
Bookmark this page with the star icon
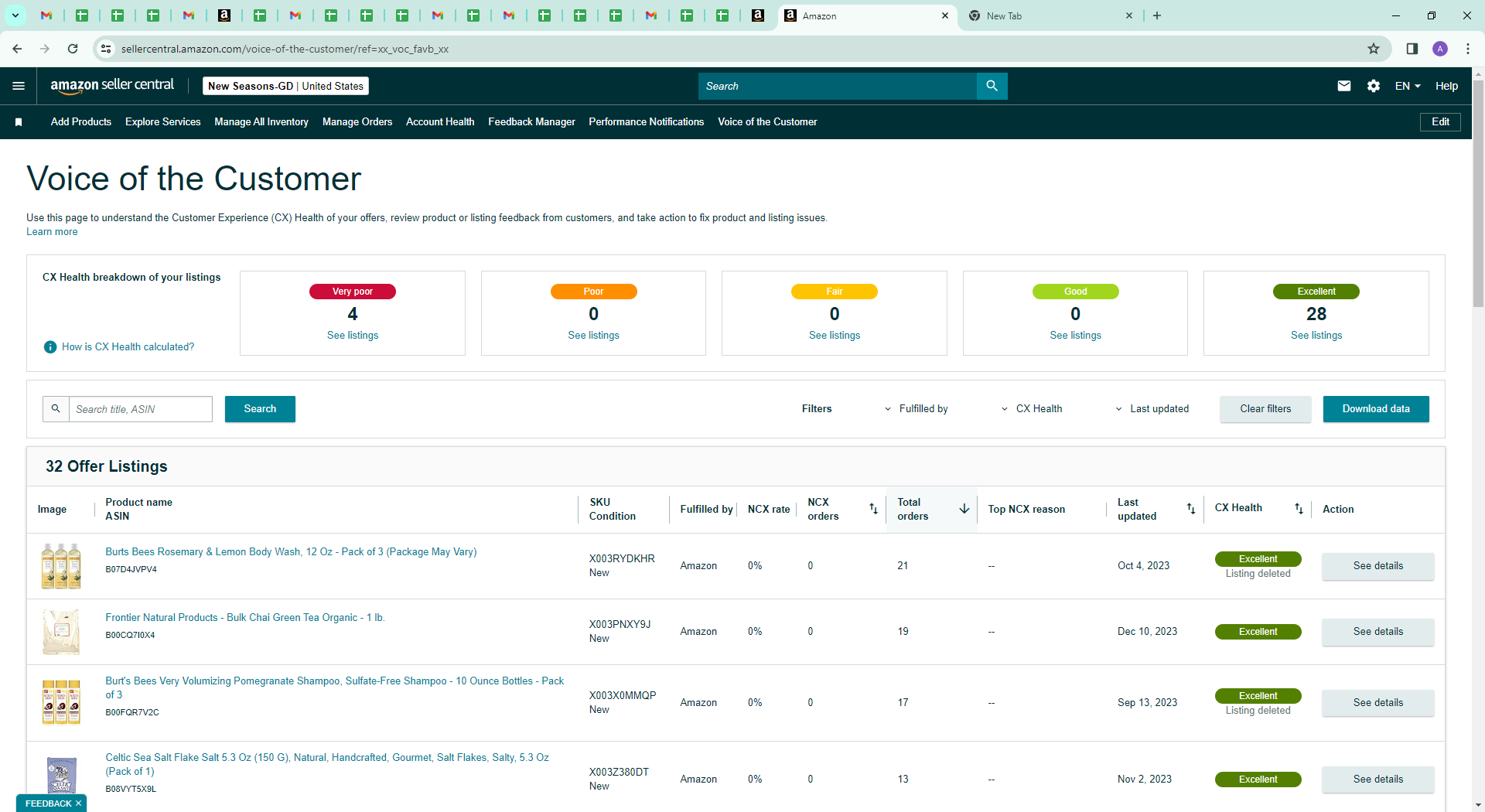[x=1374, y=49]
